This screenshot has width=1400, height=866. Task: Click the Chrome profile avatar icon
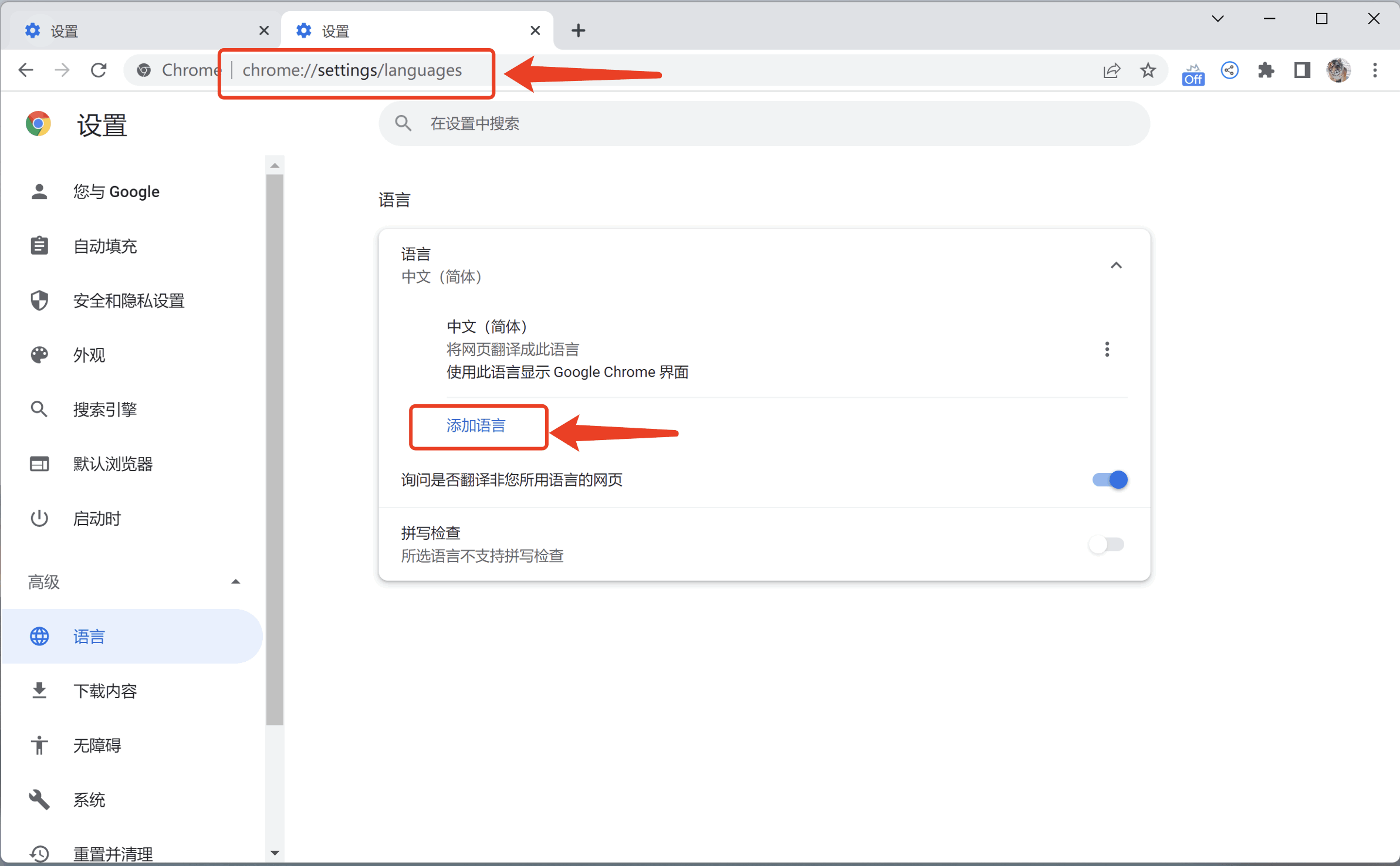coord(1339,69)
